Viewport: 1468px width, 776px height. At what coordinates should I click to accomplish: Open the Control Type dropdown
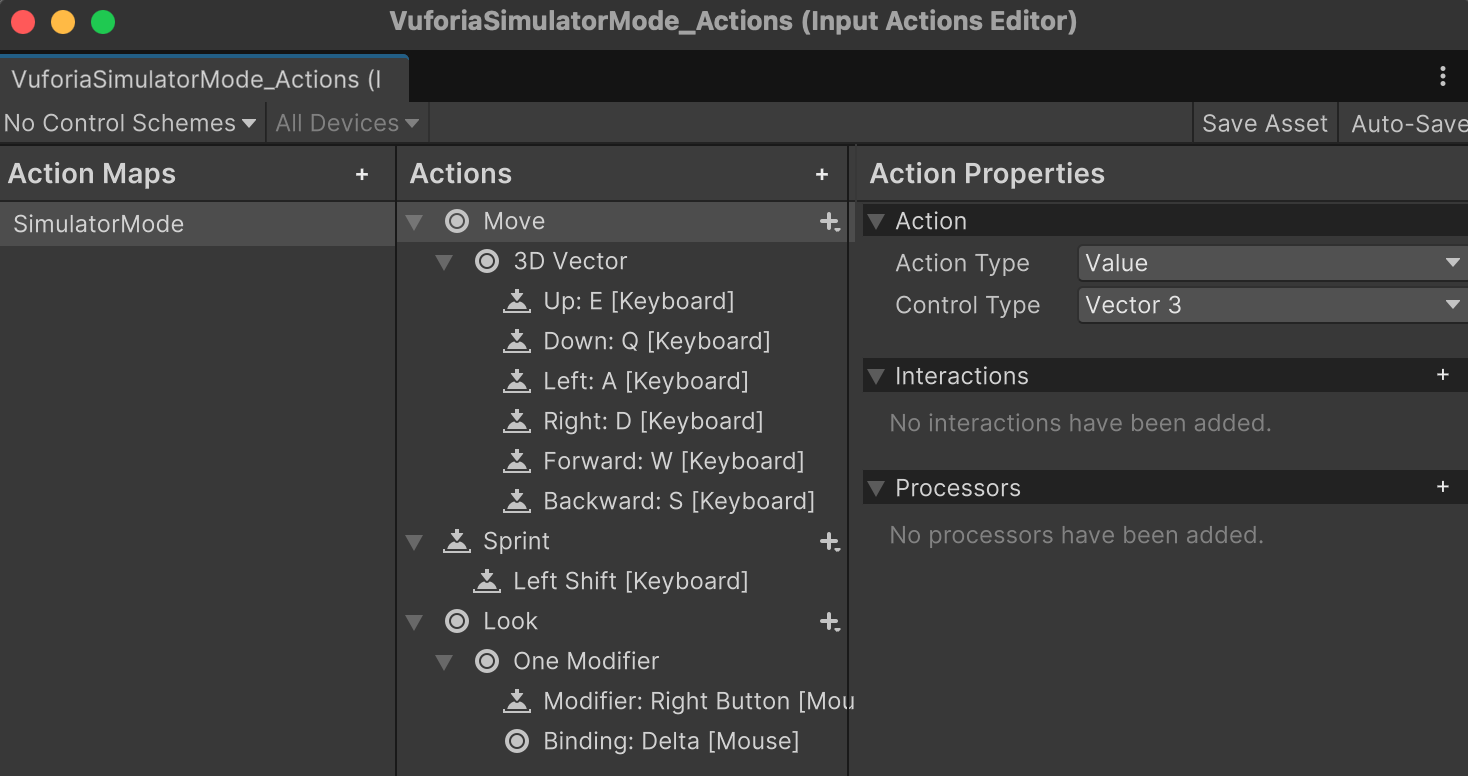pos(1272,305)
